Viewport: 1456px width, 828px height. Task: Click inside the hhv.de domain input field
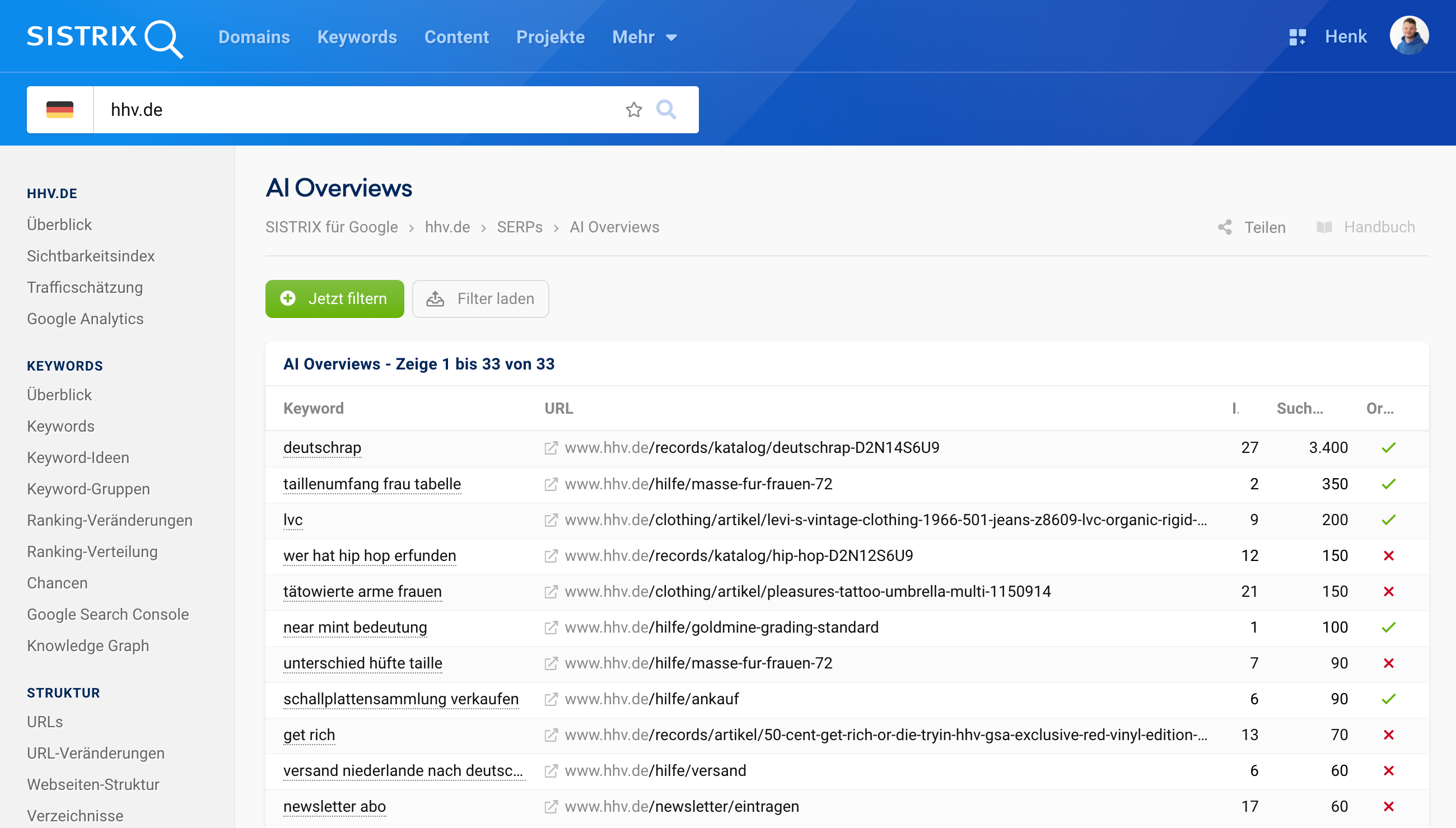point(341,110)
